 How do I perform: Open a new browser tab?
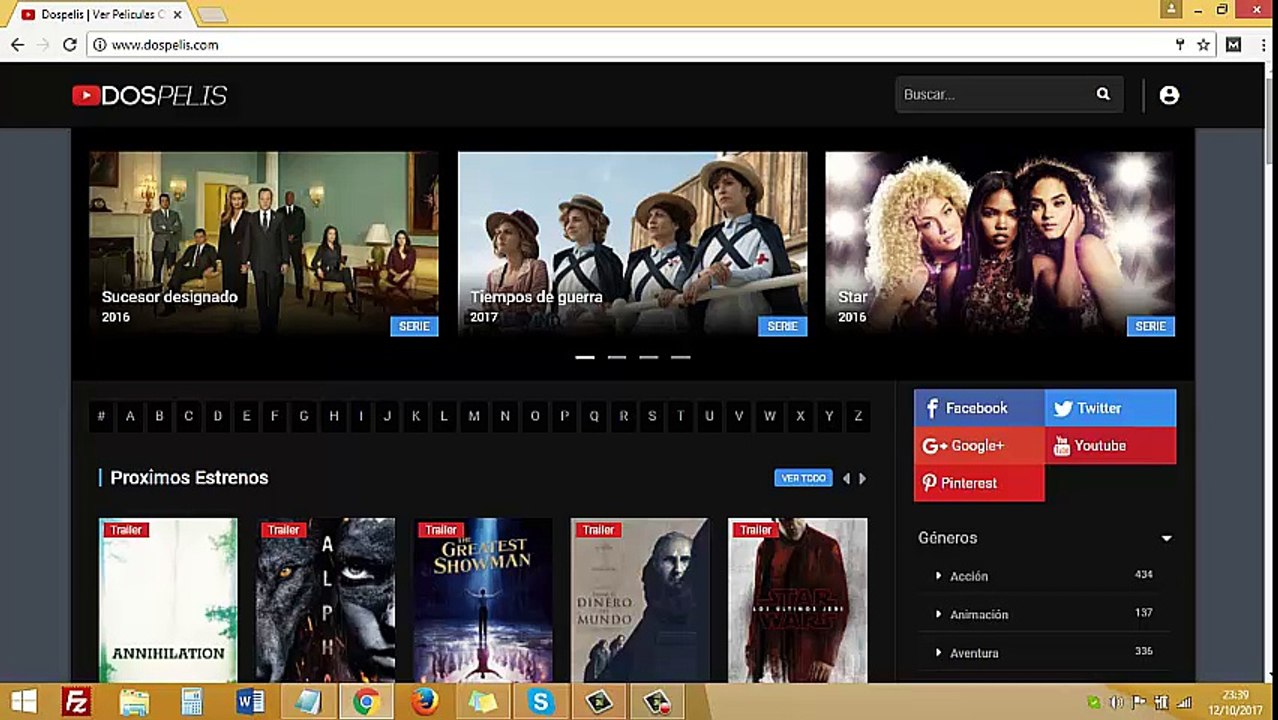click(212, 15)
